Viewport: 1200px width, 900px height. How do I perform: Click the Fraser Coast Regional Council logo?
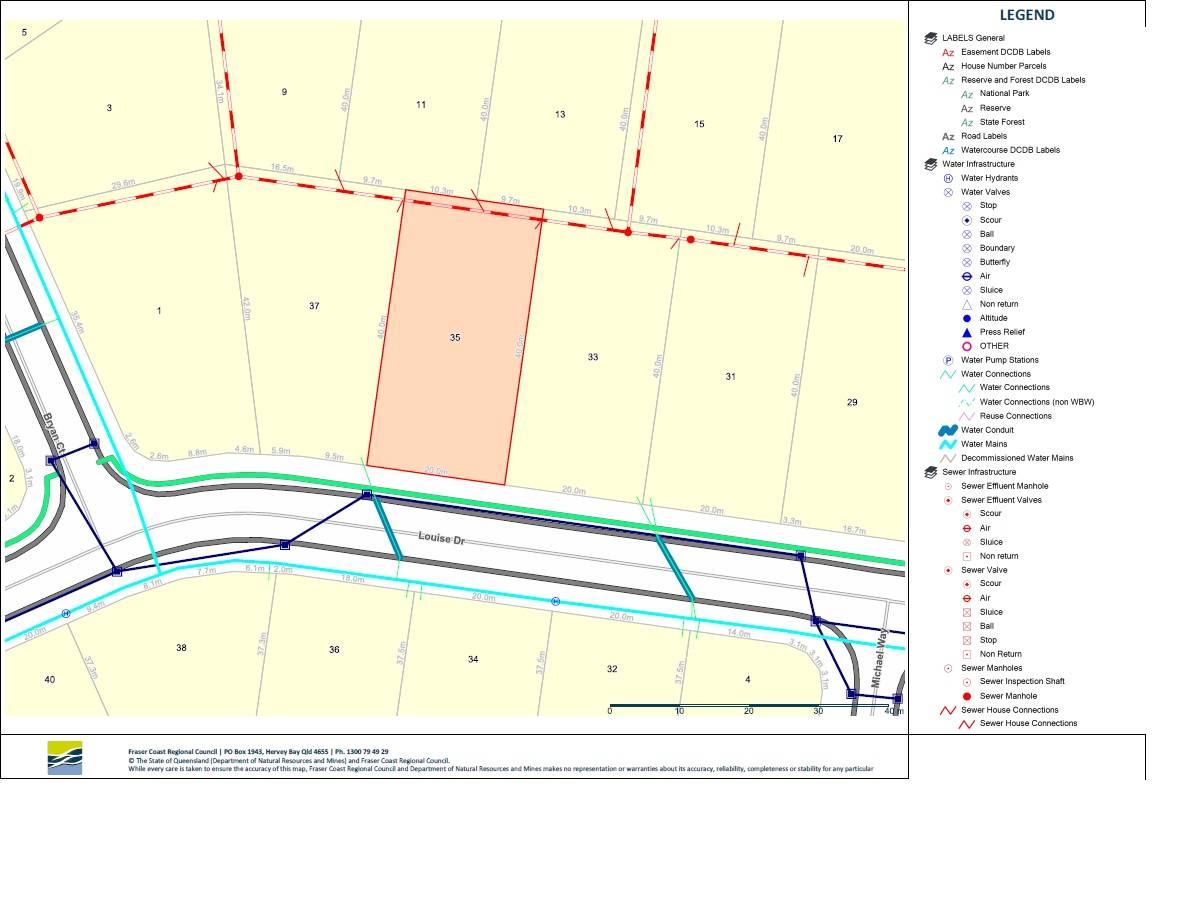[x=66, y=758]
